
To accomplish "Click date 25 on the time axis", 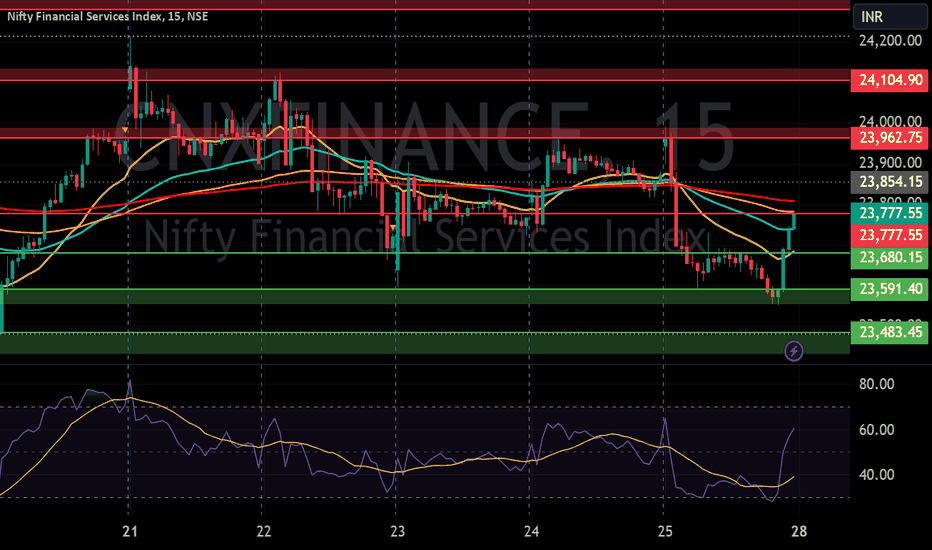I will tap(665, 531).
